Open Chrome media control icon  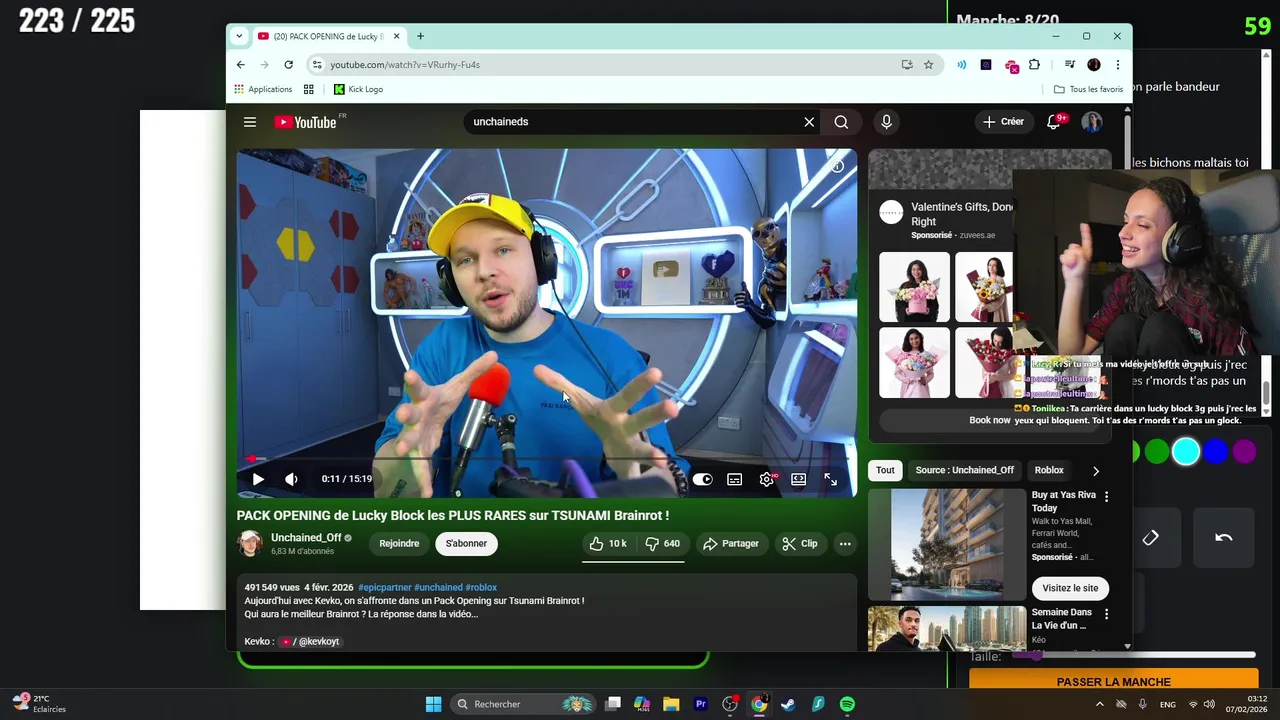(x=1069, y=64)
